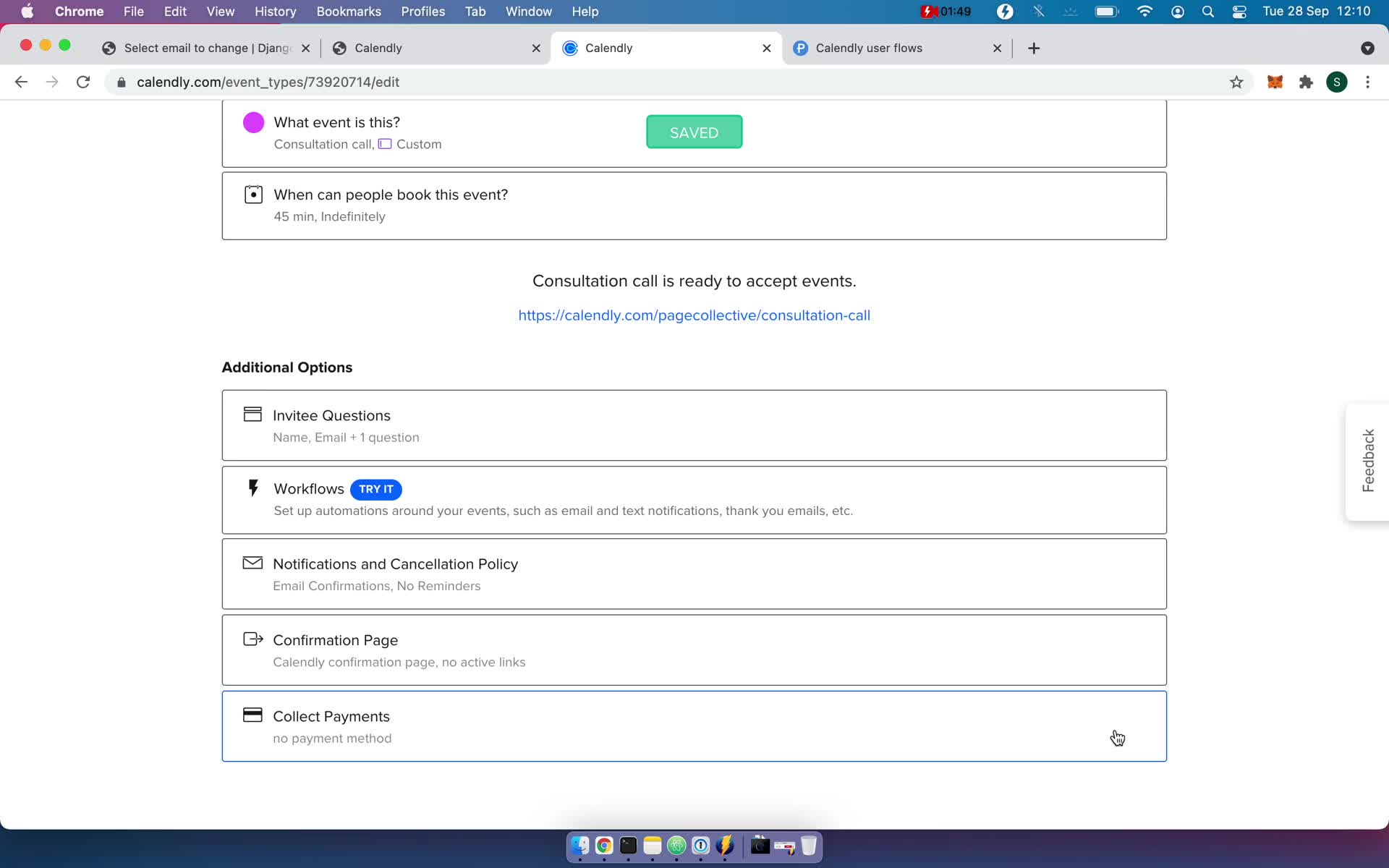Toggle the When can people book? section
The height and width of the screenshot is (868, 1389).
(694, 205)
